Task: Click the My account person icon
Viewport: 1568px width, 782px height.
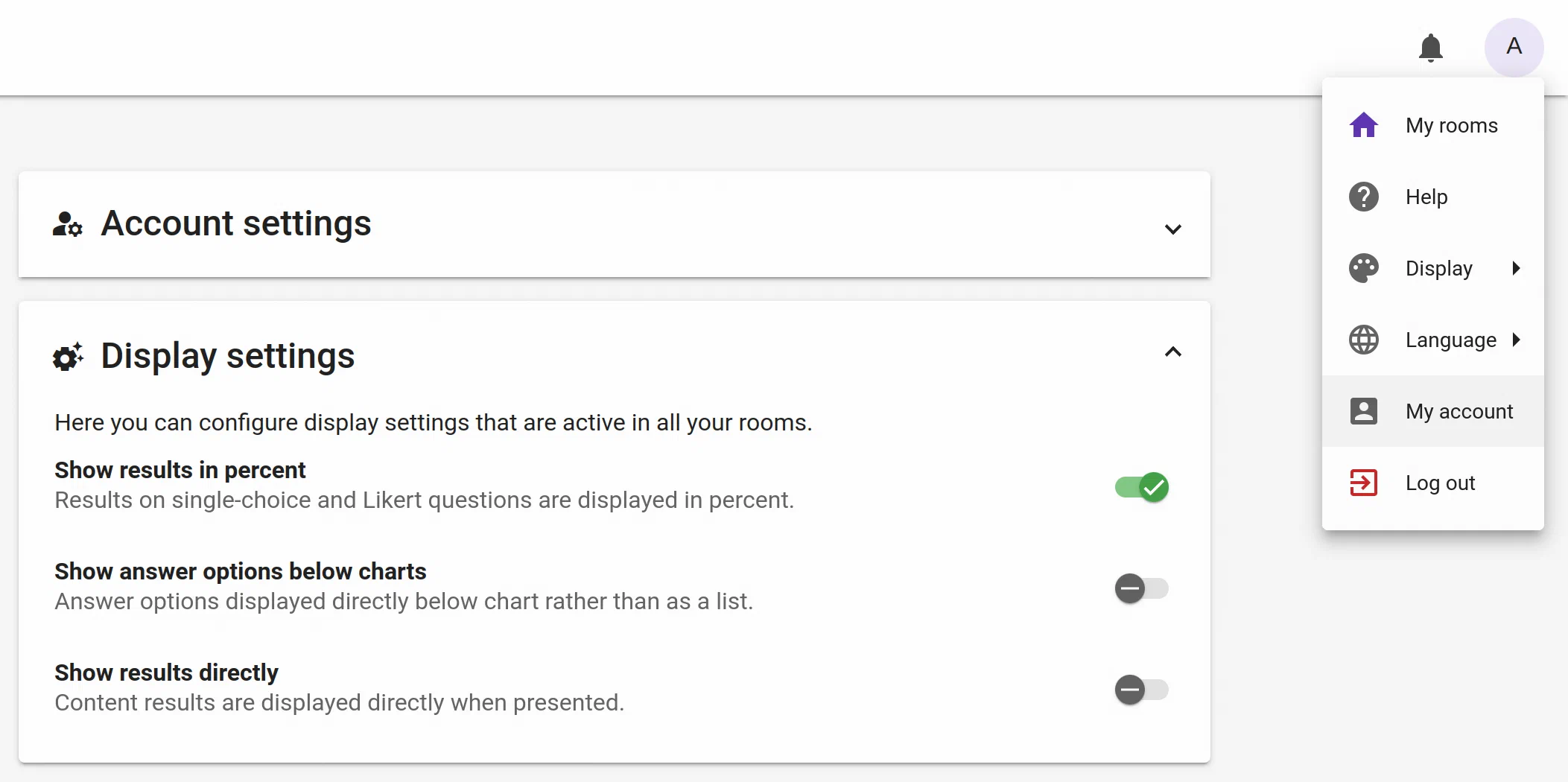Action: point(1363,411)
